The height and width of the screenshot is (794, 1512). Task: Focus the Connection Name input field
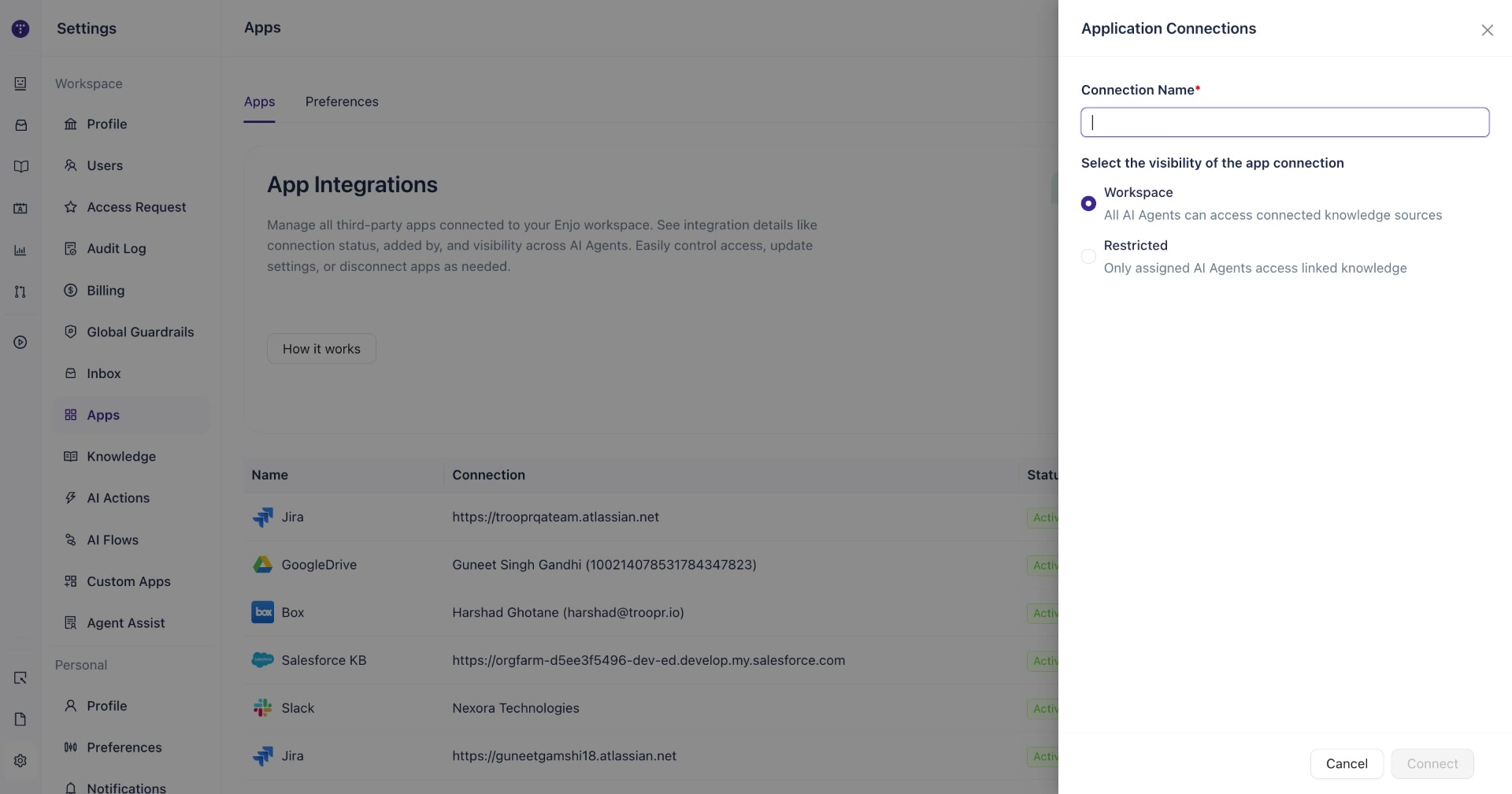[1284, 122]
